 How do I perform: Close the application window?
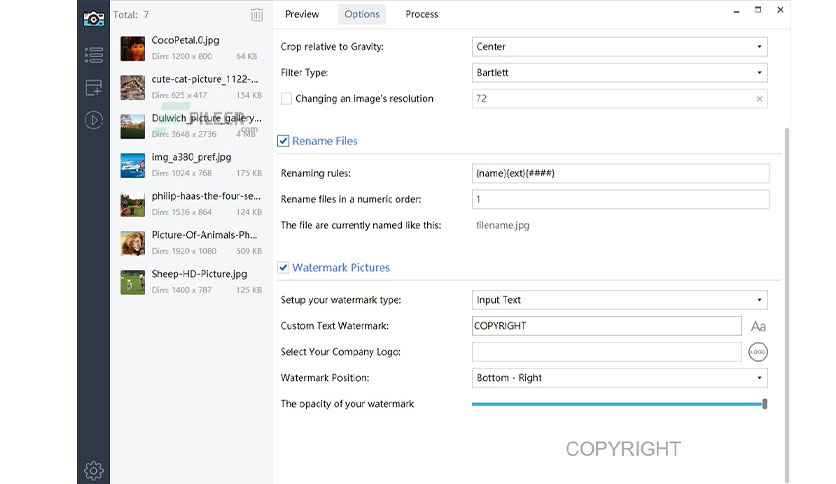(x=780, y=10)
